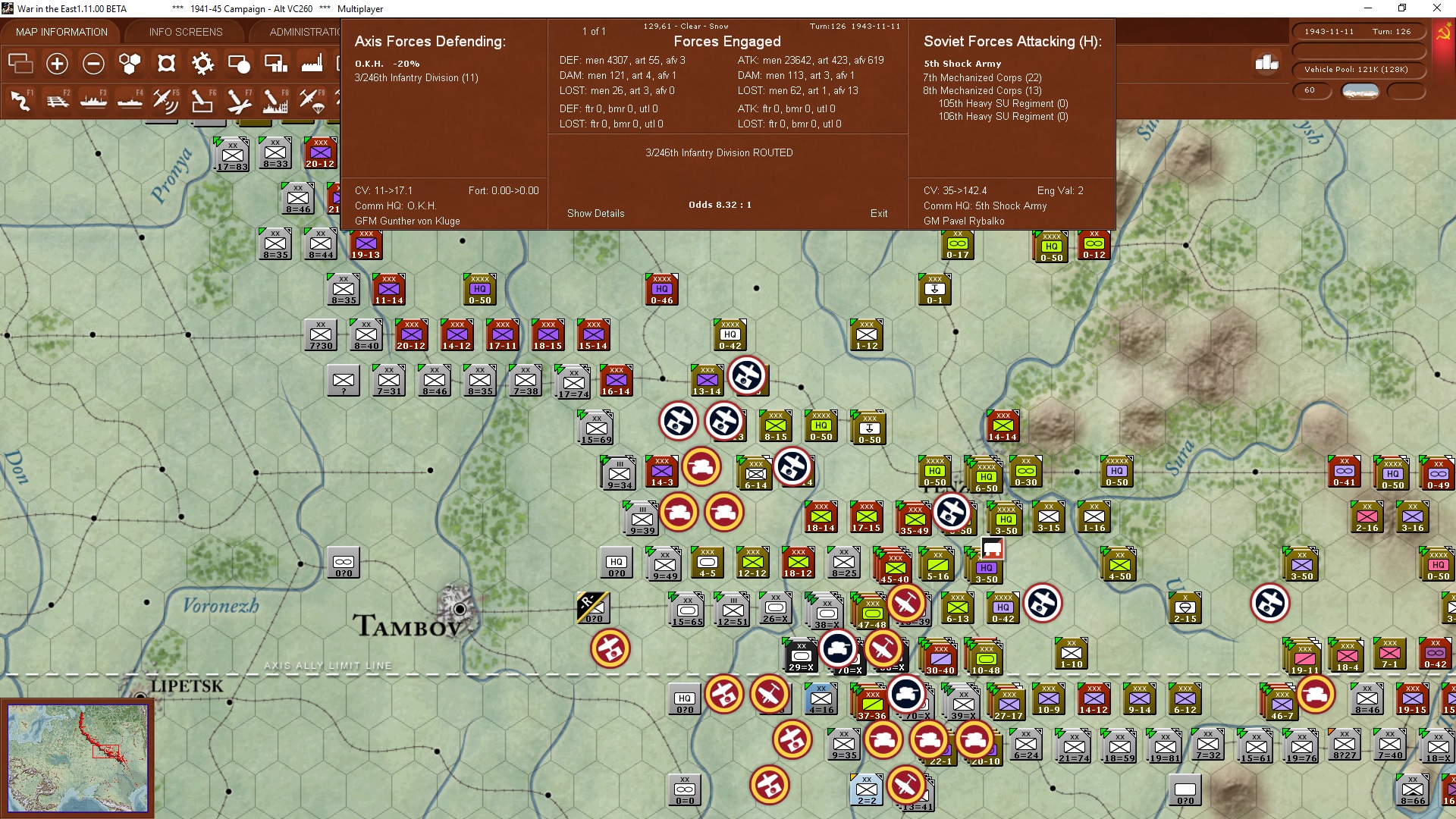Image resolution: width=1456 pixels, height=819 pixels.
Task: Select the 11-14 Soviet unit counter
Action: pyautogui.click(x=388, y=290)
